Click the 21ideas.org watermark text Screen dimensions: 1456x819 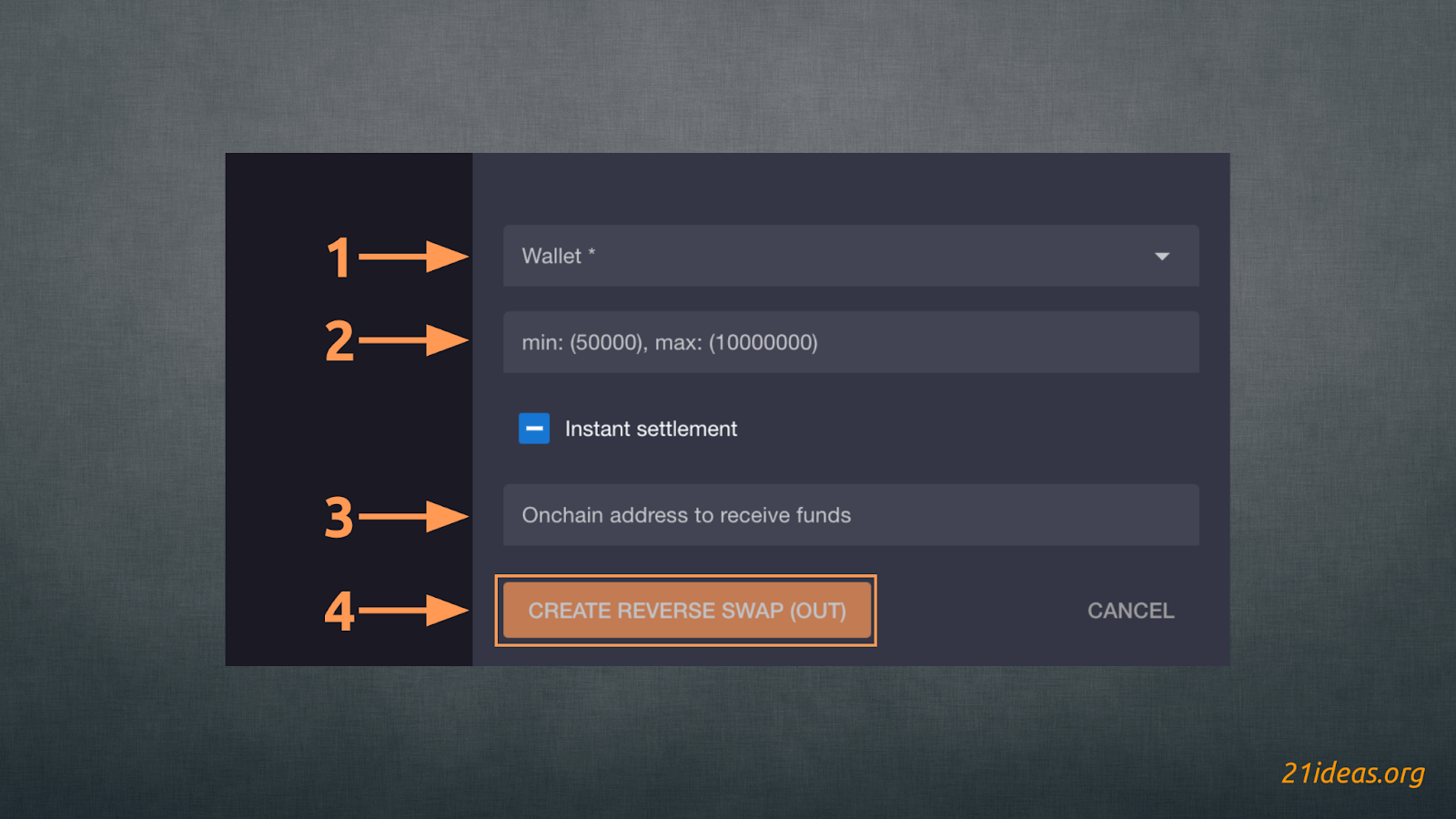(1352, 773)
